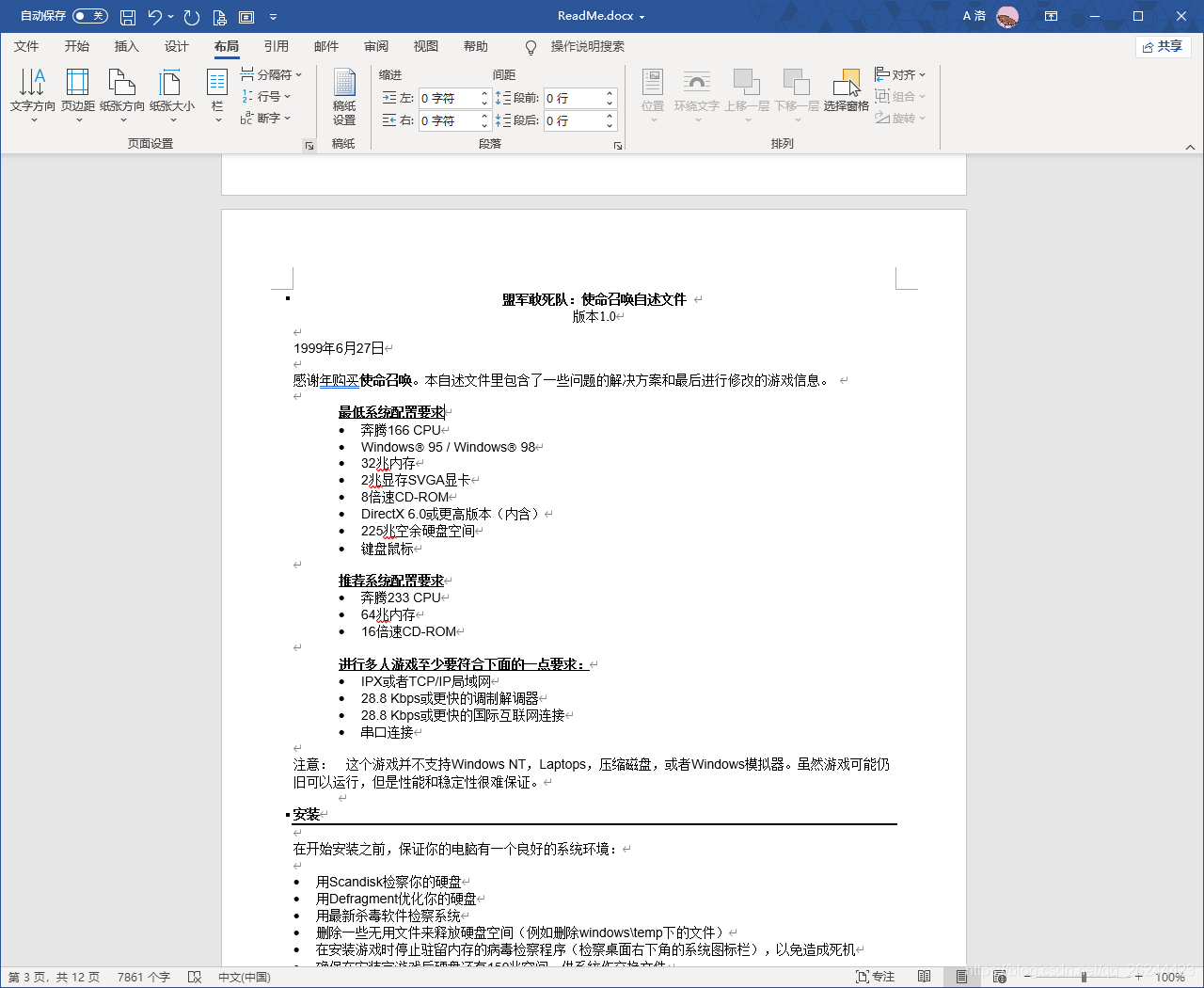The width and height of the screenshot is (1204, 988).
Task: Open the Undo history dropdown arrow
Action: click(171, 16)
